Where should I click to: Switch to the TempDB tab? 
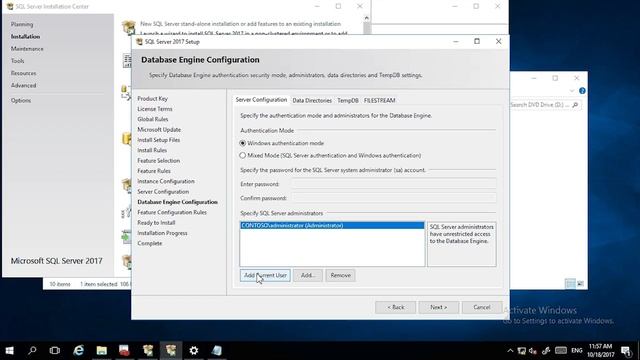pos(347,100)
